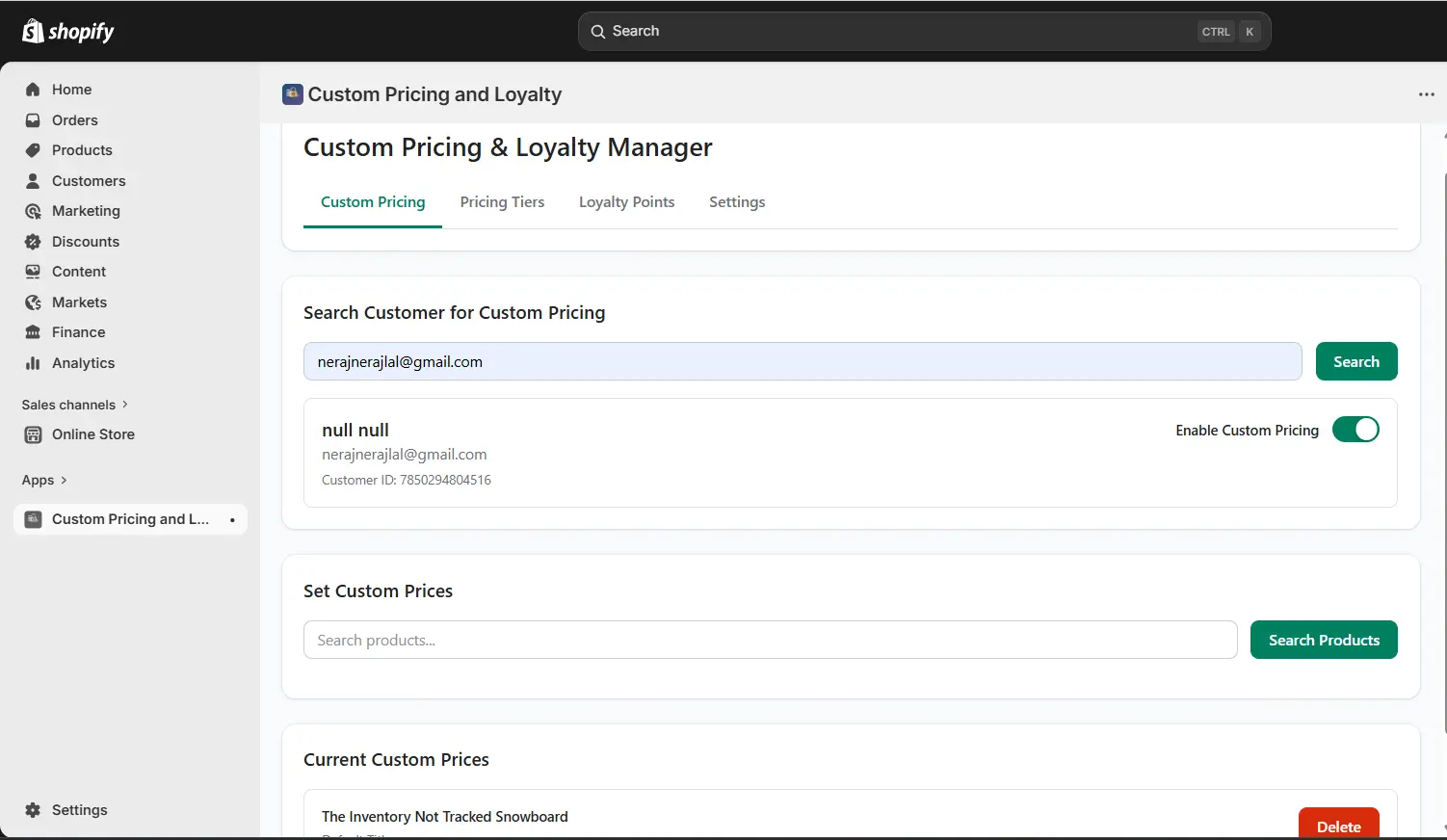Open the Markets globe icon
Image resolution: width=1447 pixels, height=840 pixels.
[32, 302]
